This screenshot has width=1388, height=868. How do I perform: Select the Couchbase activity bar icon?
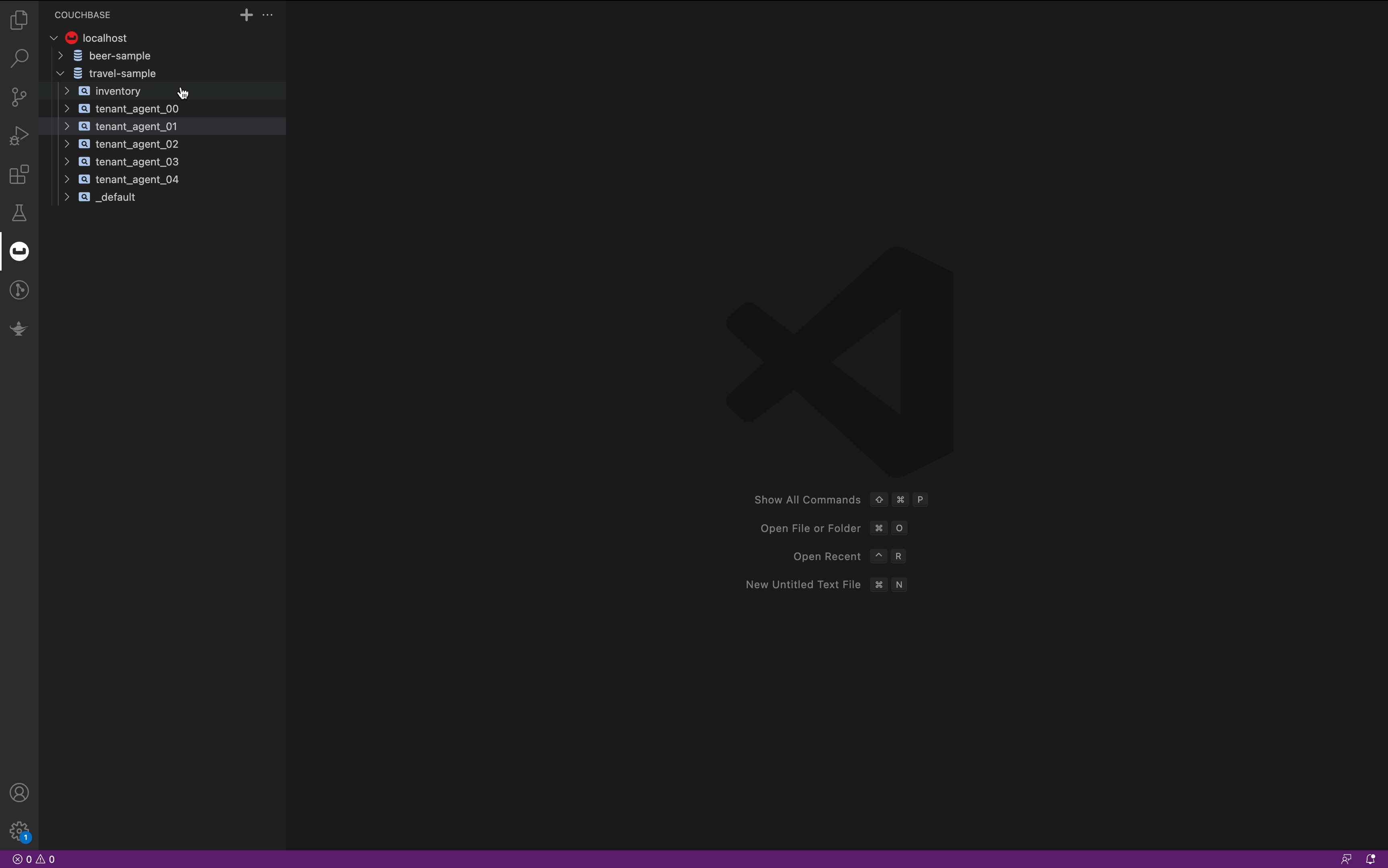click(x=19, y=251)
